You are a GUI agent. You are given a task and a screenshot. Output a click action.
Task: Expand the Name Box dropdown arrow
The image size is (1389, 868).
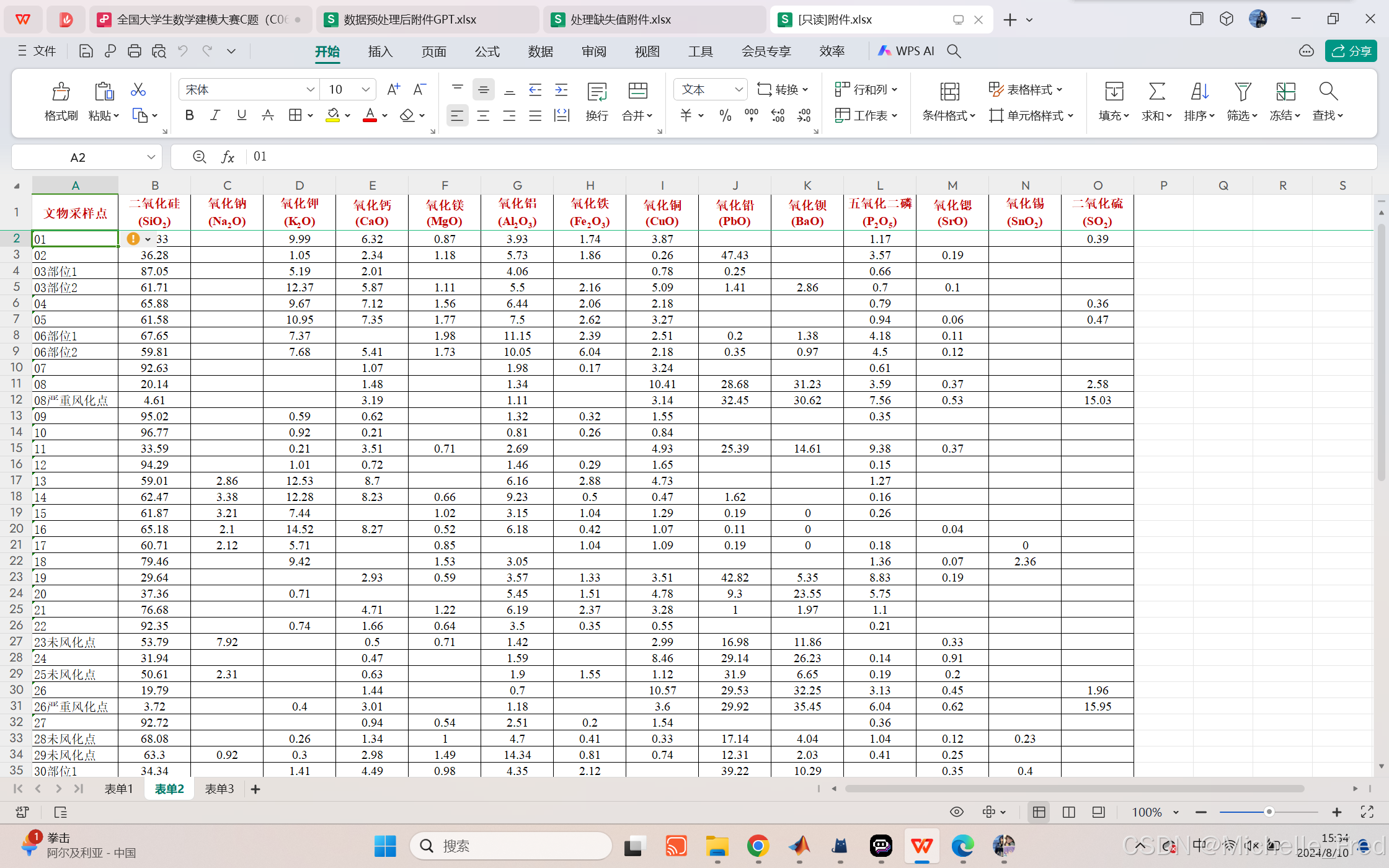(x=151, y=157)
